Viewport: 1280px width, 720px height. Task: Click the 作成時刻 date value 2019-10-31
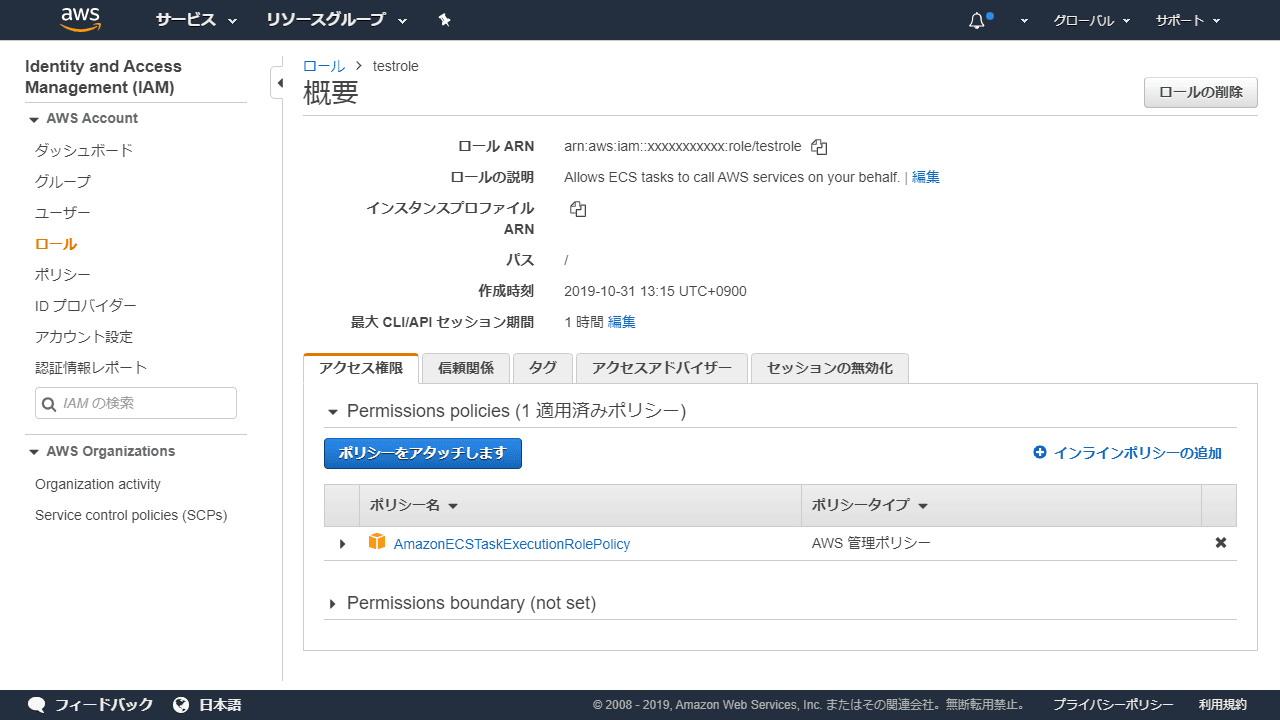[655, 291]
